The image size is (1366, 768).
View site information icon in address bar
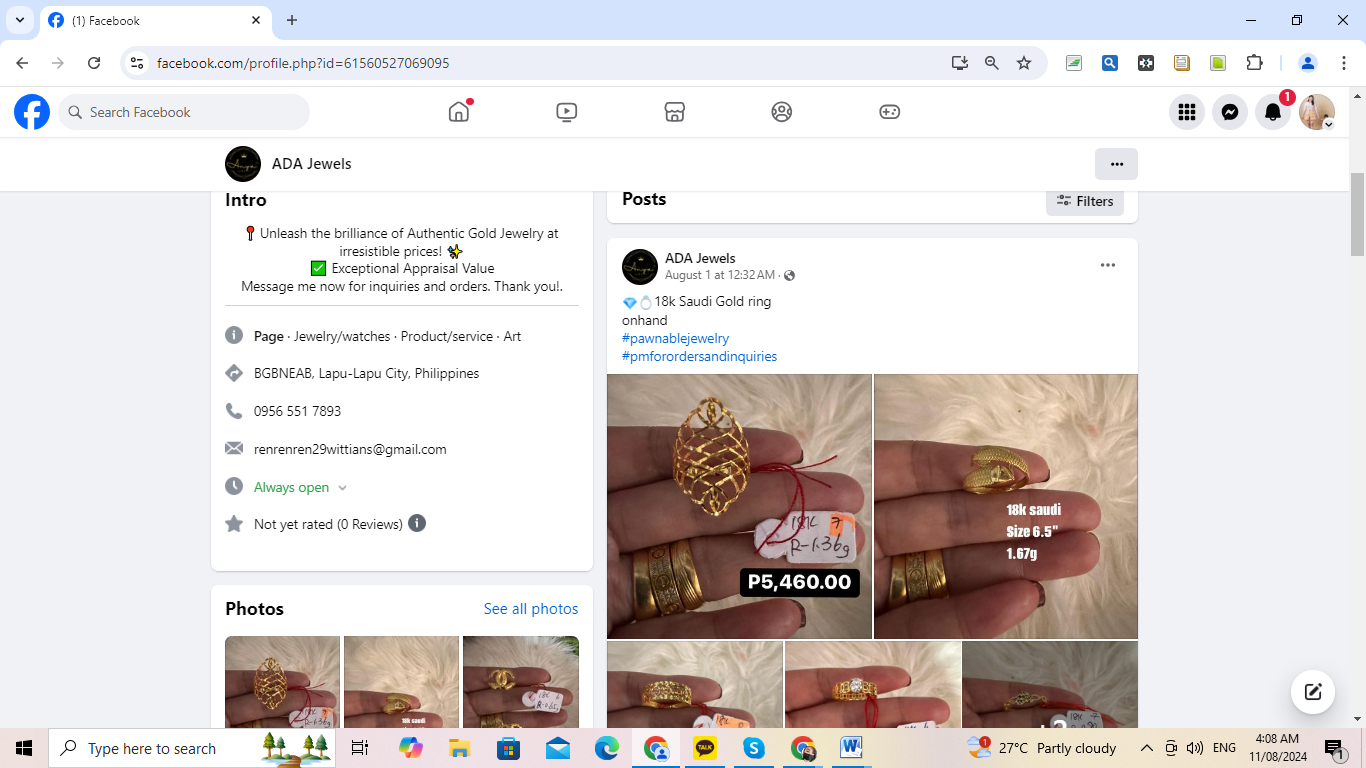[x=138, y=63]
